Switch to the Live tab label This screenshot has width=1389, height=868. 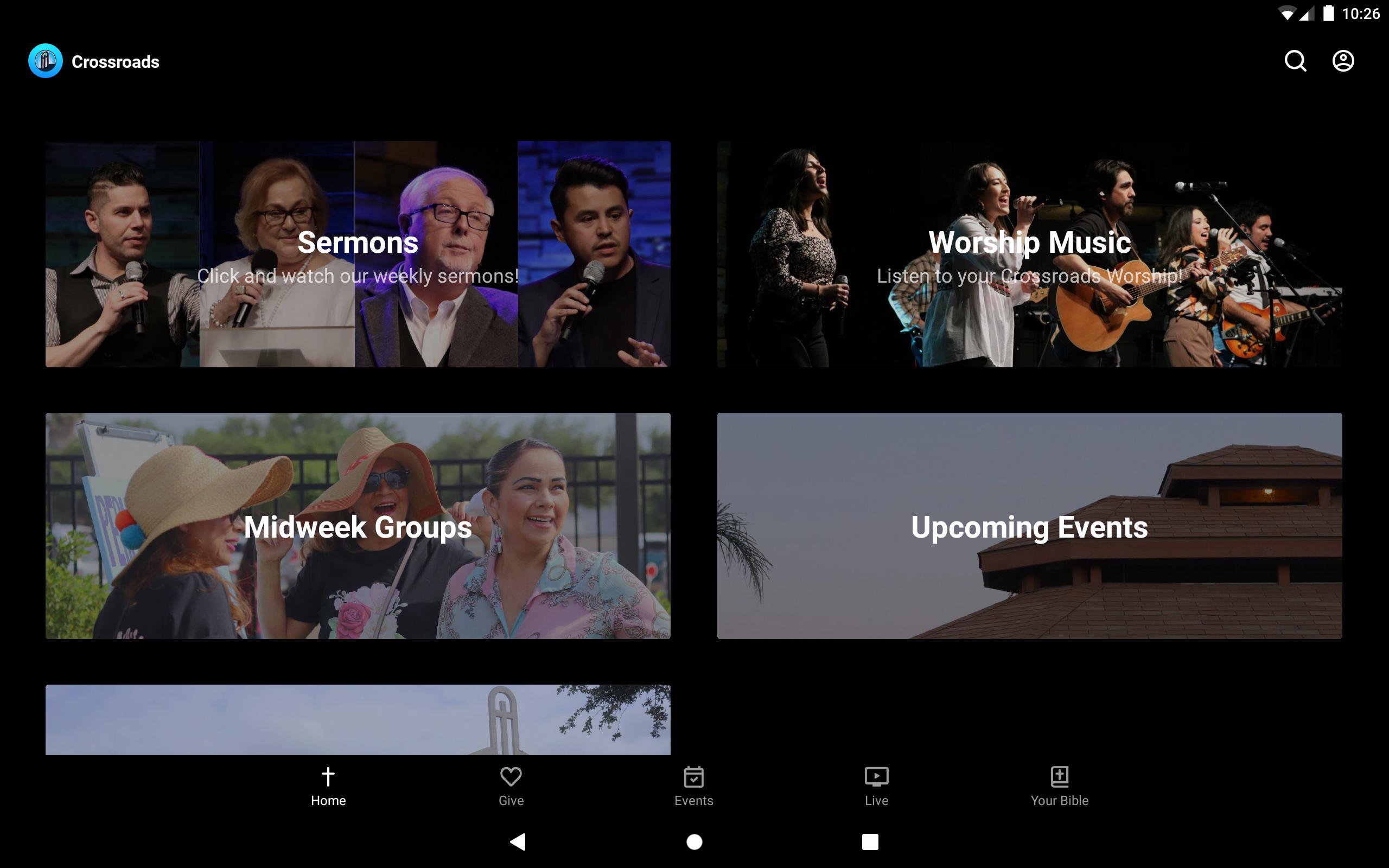pyautogui.click(x=876, y=800)
